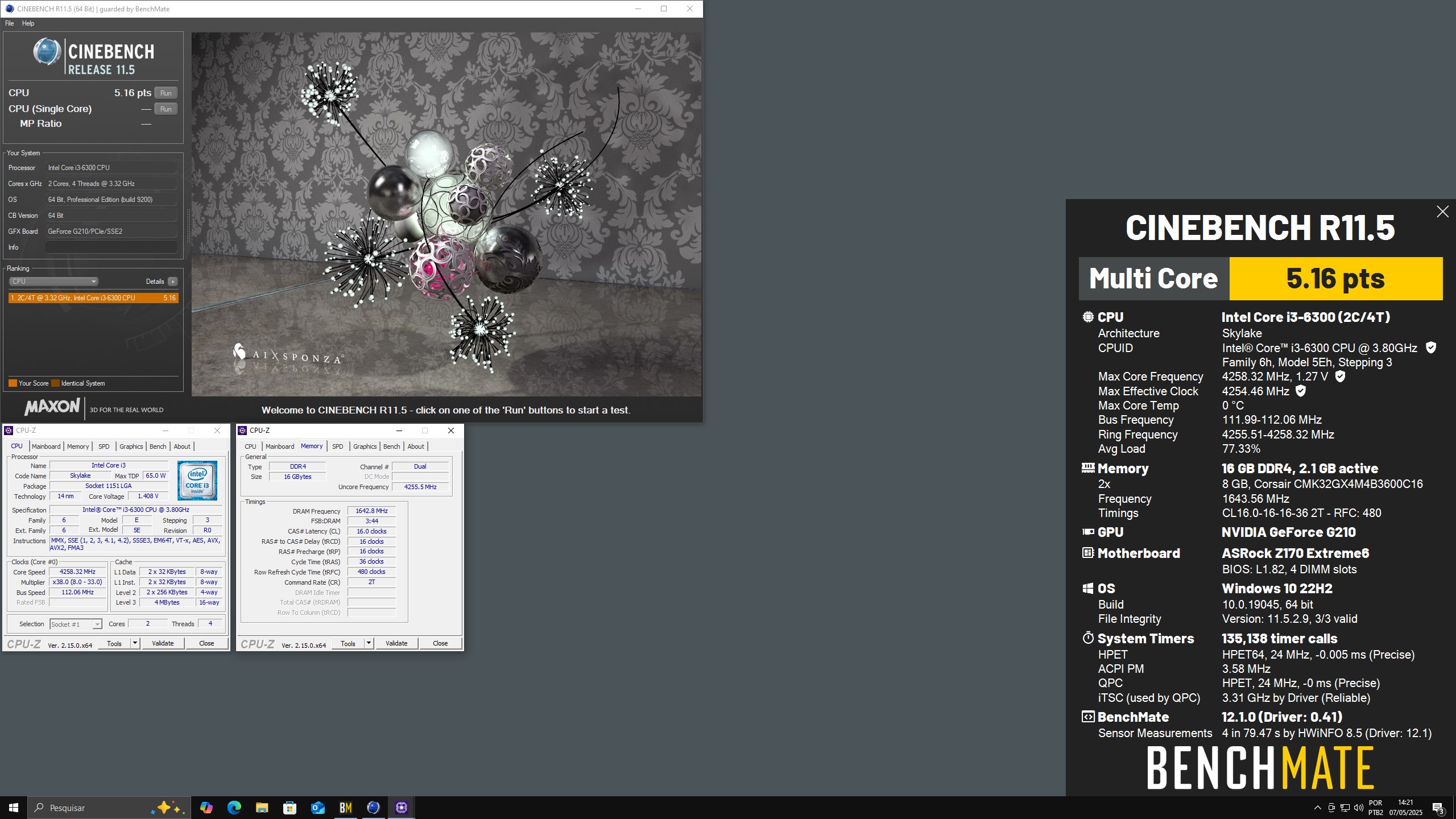Click the Ranking Details arrow button

(173, 282)
